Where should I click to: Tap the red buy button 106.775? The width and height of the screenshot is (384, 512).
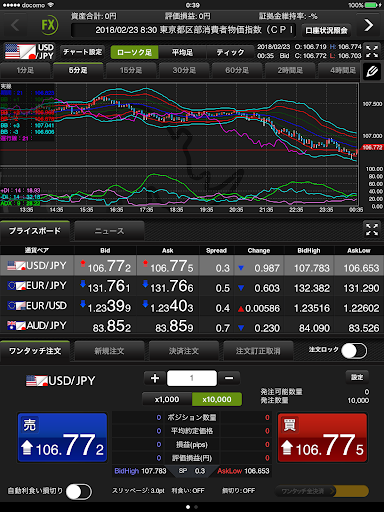322,437
